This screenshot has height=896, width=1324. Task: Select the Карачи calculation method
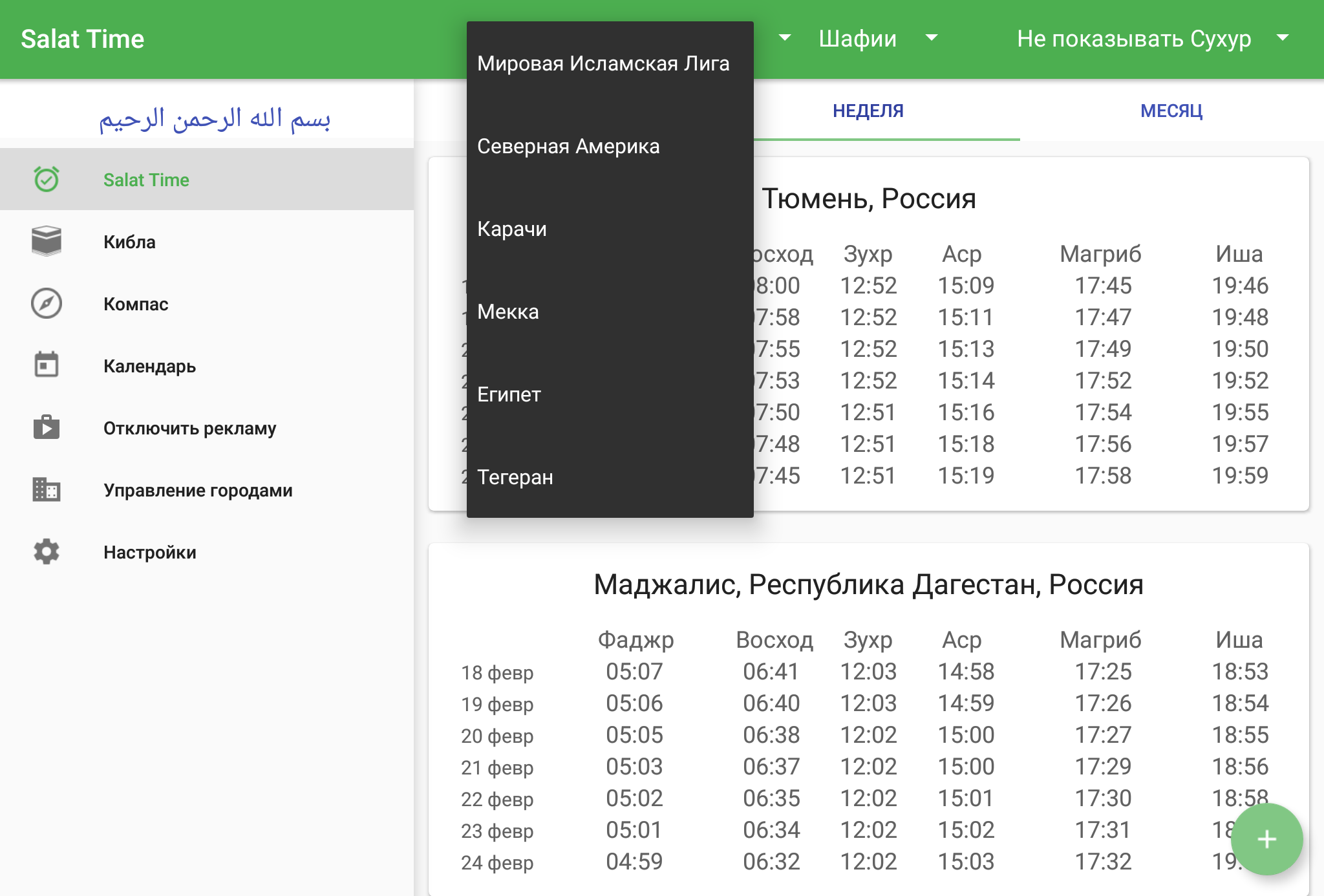[x=512, y=229]
